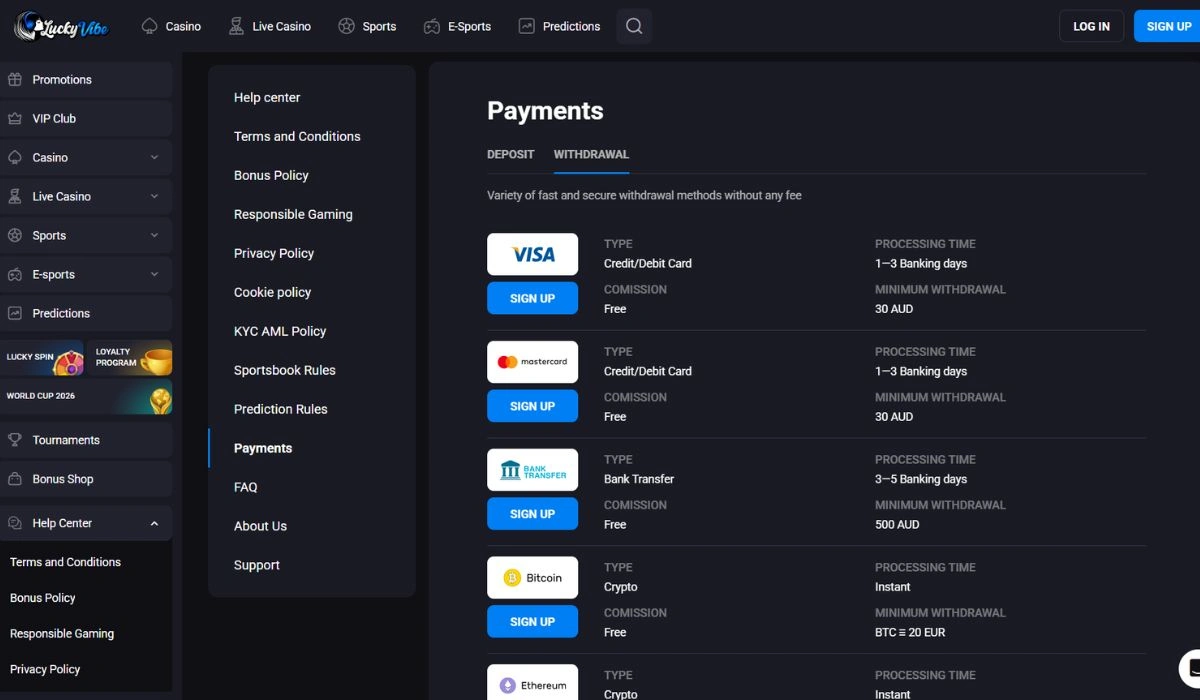This screenshot has height=700, width=1200.
Task: Click the Promotions gift icon in sidebar
Action: (x=15, y=79)
